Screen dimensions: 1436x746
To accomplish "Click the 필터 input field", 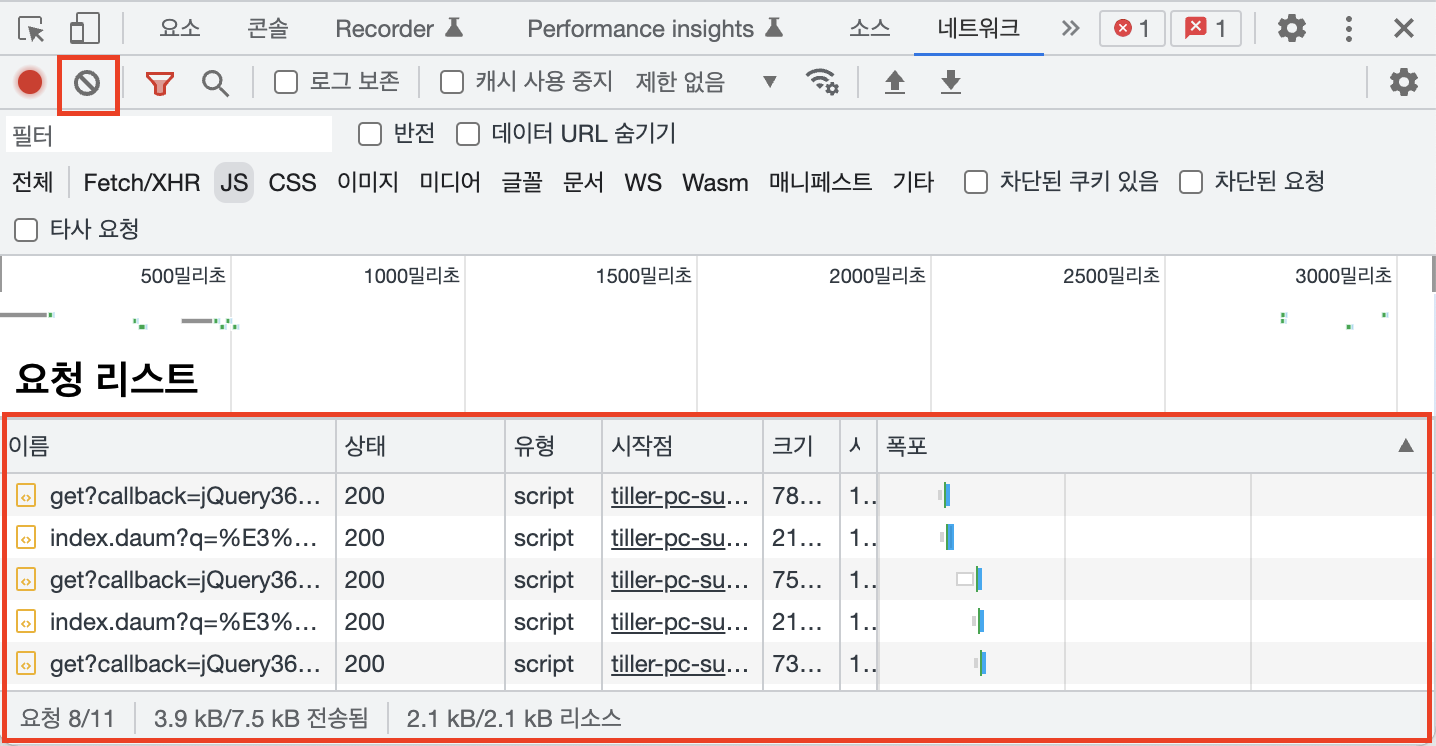I will pyautogui.click(x=168, y=133).
